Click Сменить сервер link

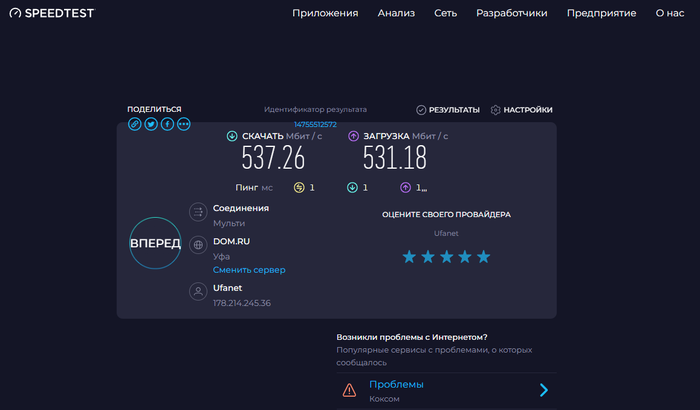(249, 270)
